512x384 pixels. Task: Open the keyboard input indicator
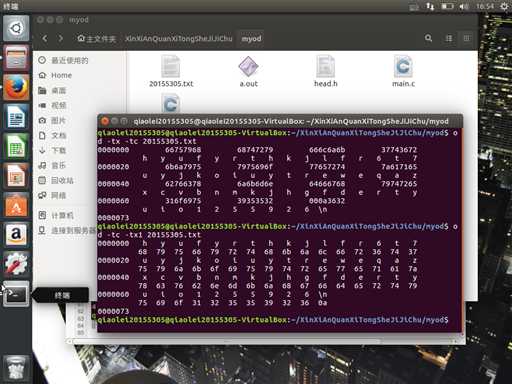(x=414, y=6)
